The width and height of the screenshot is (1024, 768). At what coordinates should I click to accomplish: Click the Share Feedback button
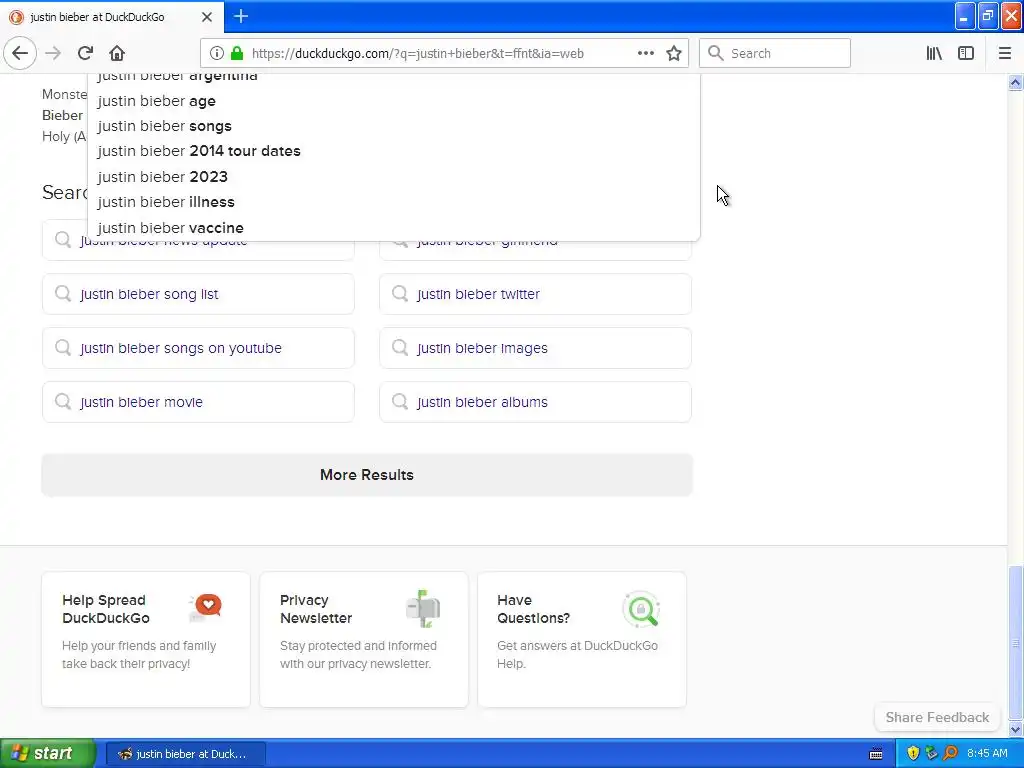(937, 717)
